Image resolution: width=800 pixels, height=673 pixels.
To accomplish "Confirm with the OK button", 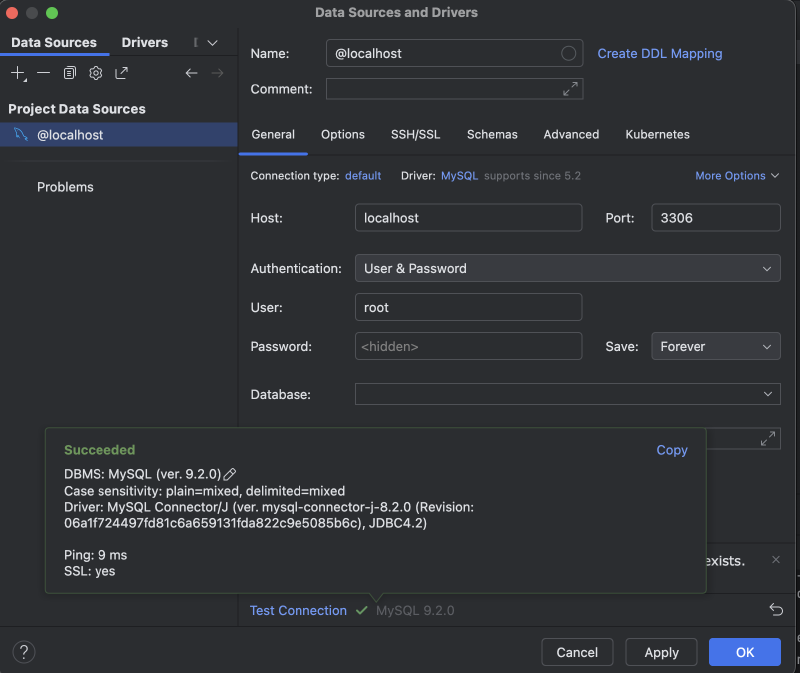I will coord(744,652).
